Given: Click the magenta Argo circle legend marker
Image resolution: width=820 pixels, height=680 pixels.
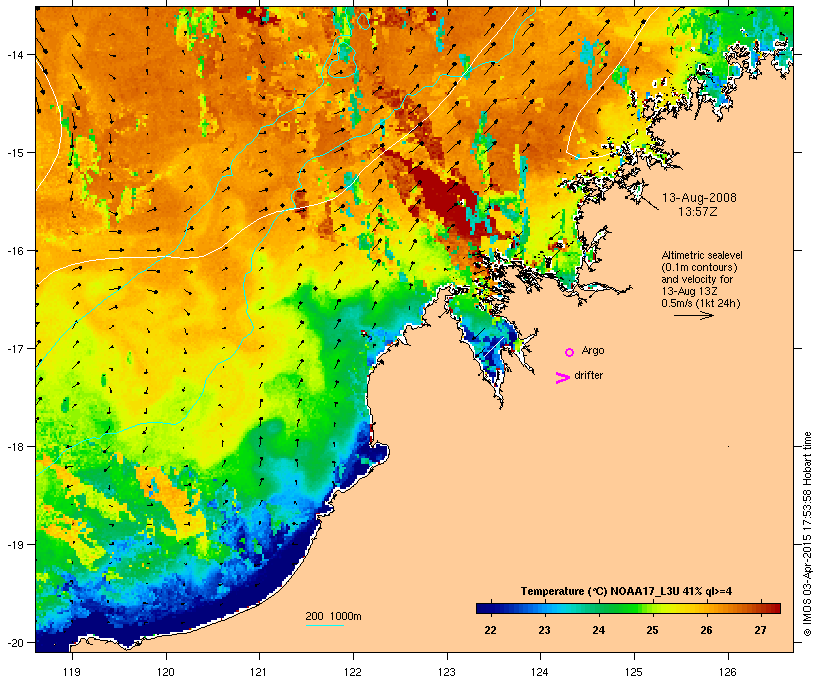Looking at the screenshot, I should click(570, 352).
